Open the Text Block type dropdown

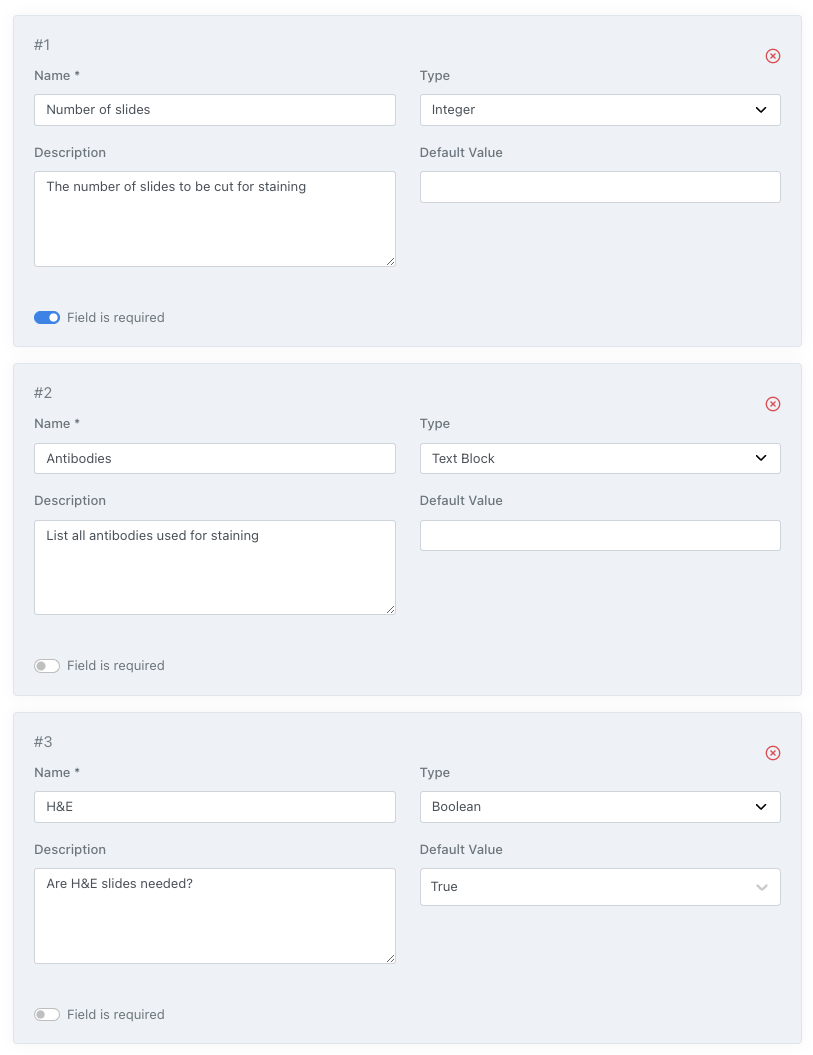pos(600,459)
